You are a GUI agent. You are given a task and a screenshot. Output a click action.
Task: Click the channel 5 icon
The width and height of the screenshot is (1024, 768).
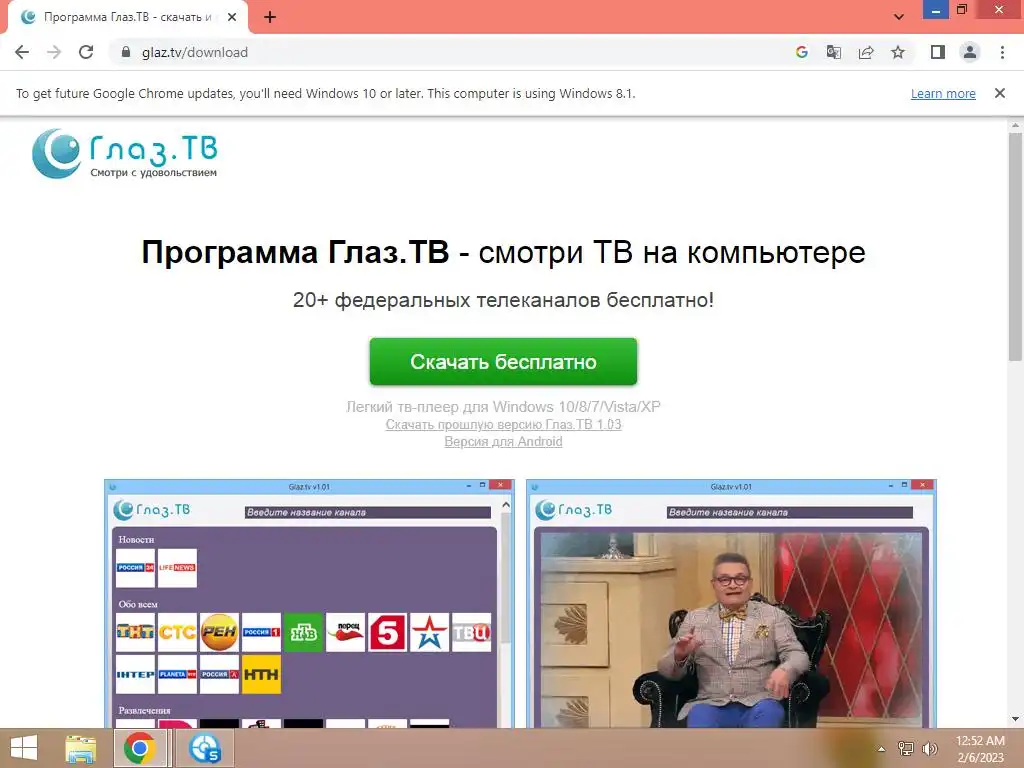pos(387,632)
